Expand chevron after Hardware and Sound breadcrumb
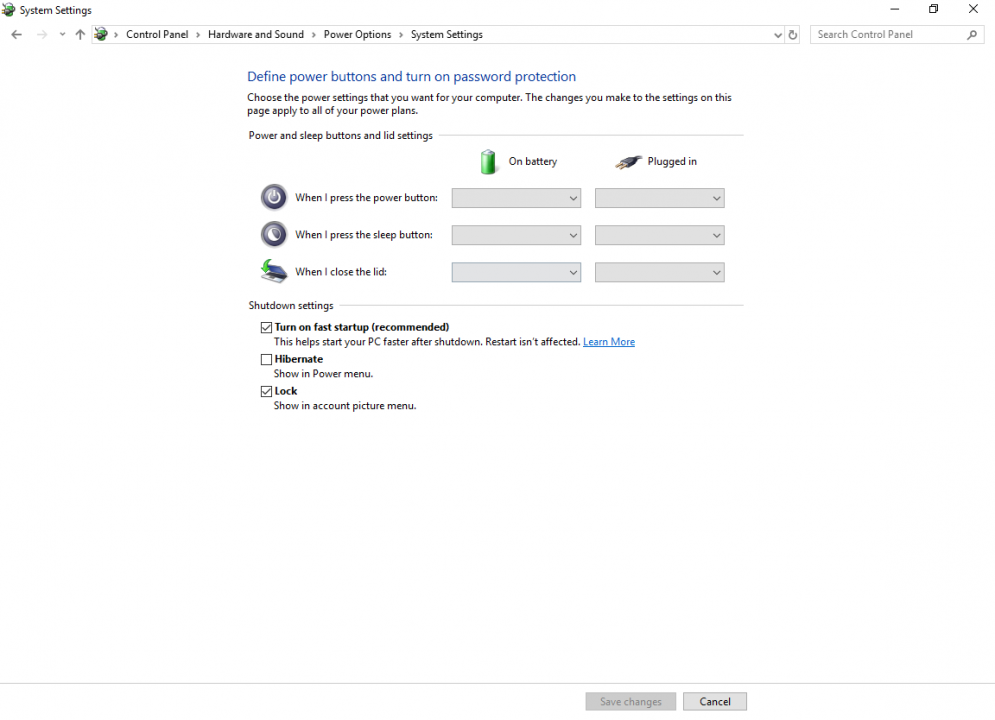The width and height of the screenshot is (995, 720). pos(313,35)
